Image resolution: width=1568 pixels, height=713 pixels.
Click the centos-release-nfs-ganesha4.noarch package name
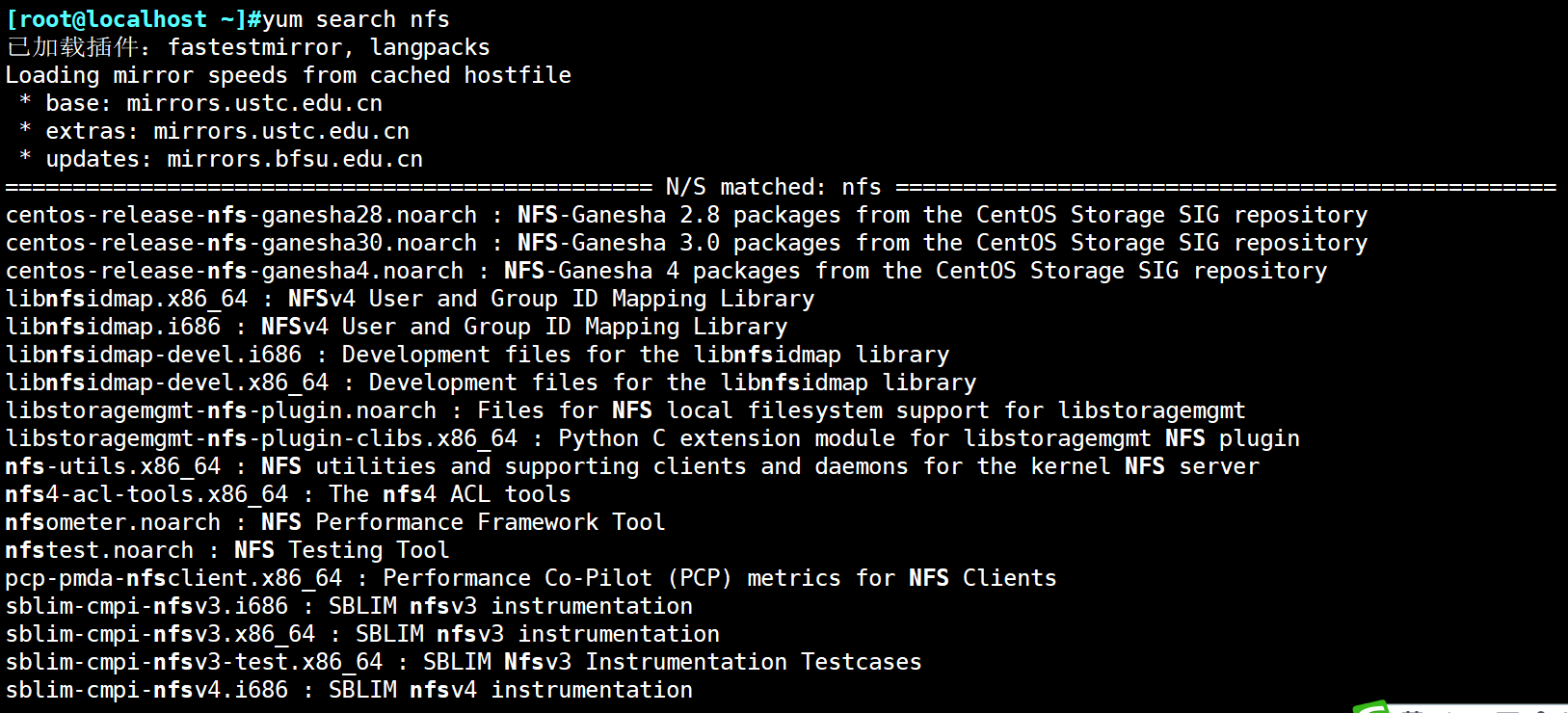pos(234,271)
